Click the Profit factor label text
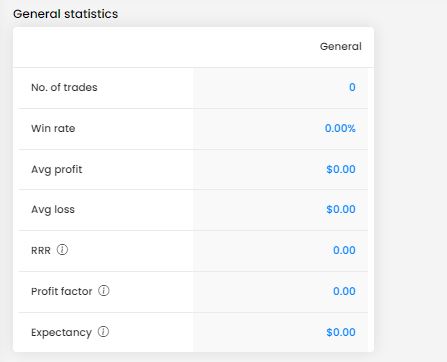Viewport: 447px width, 362px height. click(62, 291)
